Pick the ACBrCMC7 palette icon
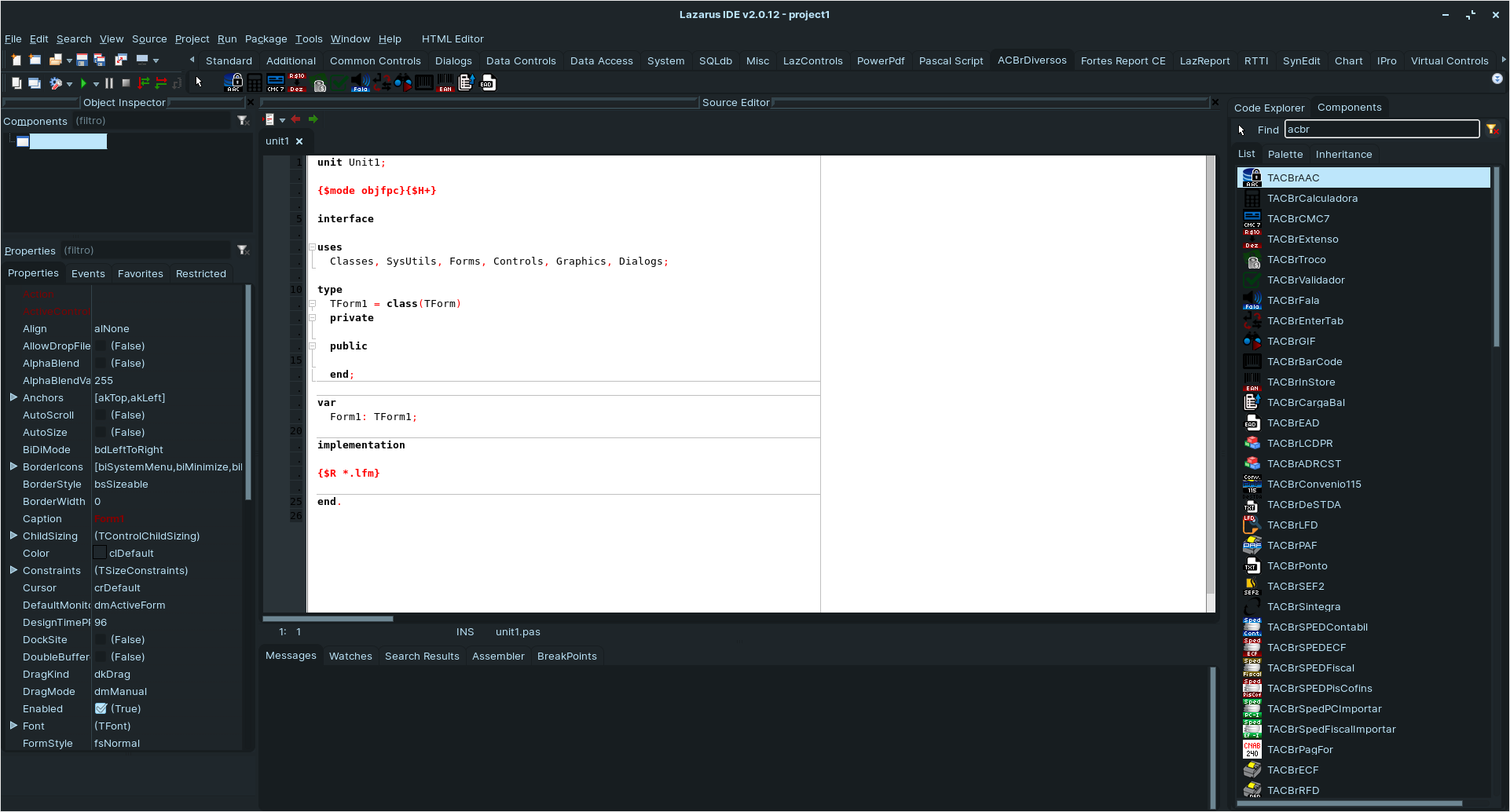The image size is (1510, 812). pos(276,82)
